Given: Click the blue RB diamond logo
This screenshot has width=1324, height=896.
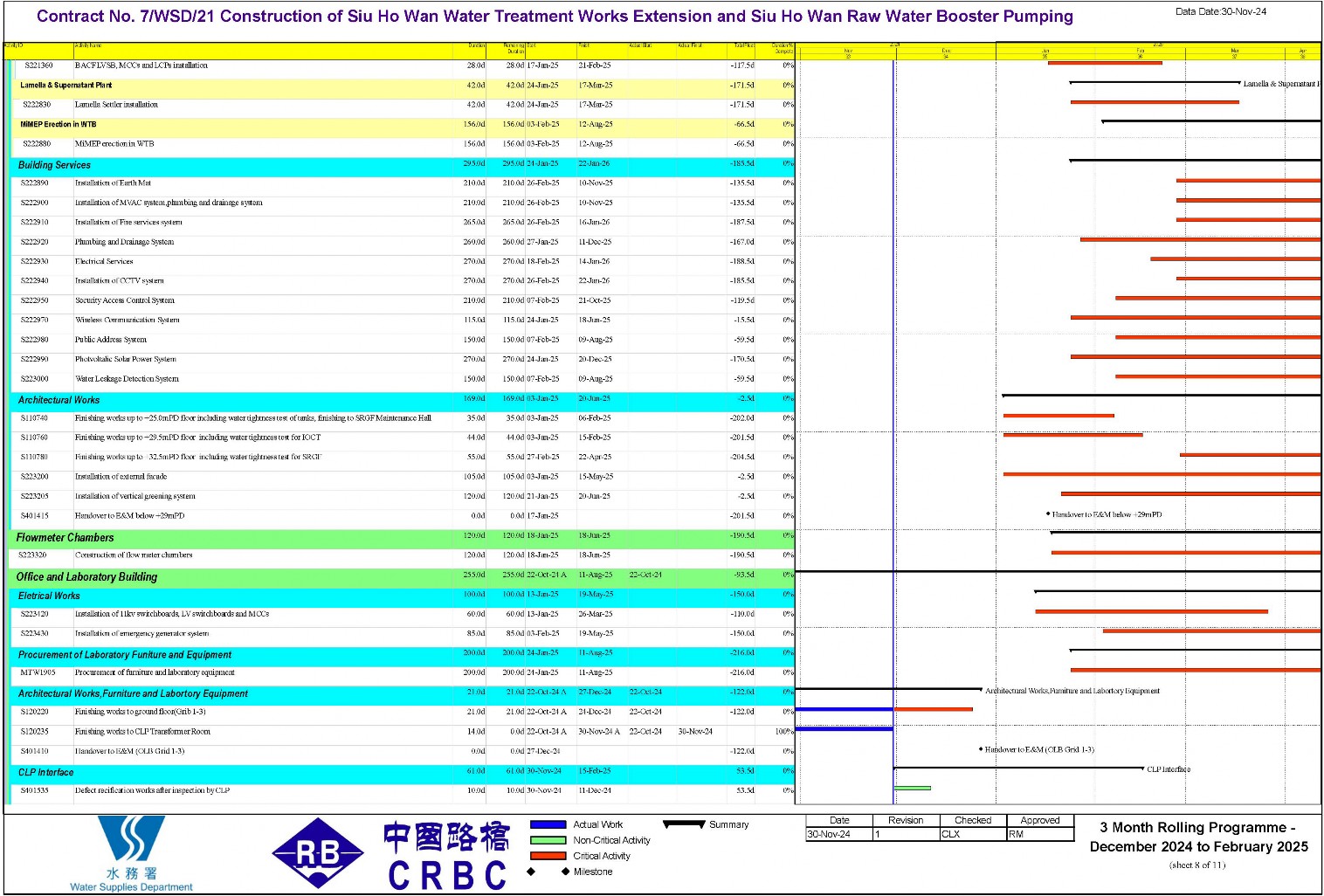Looking at the screenshot, I should click(318, 853).
